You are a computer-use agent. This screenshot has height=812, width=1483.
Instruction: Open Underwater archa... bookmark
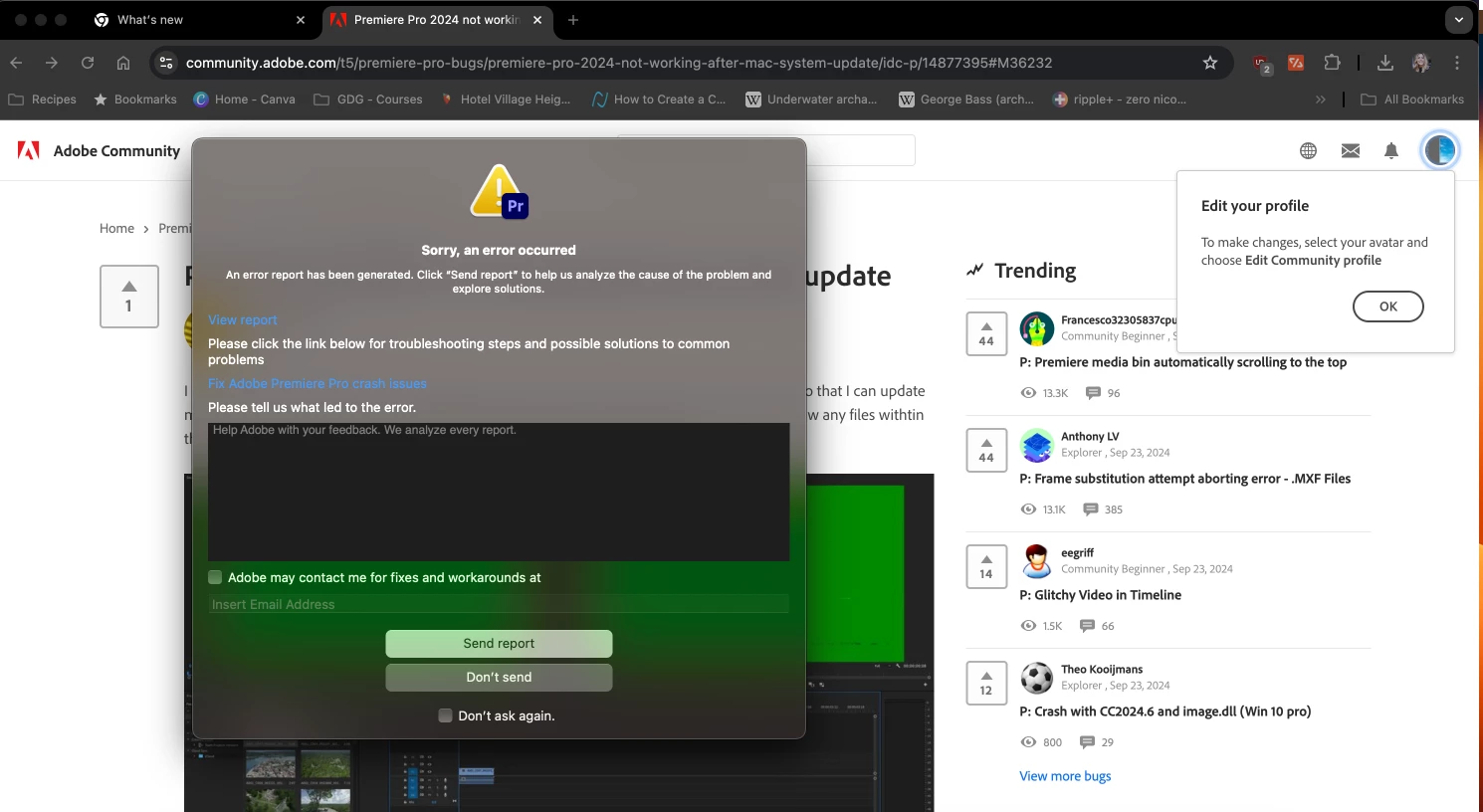[811, 100]
